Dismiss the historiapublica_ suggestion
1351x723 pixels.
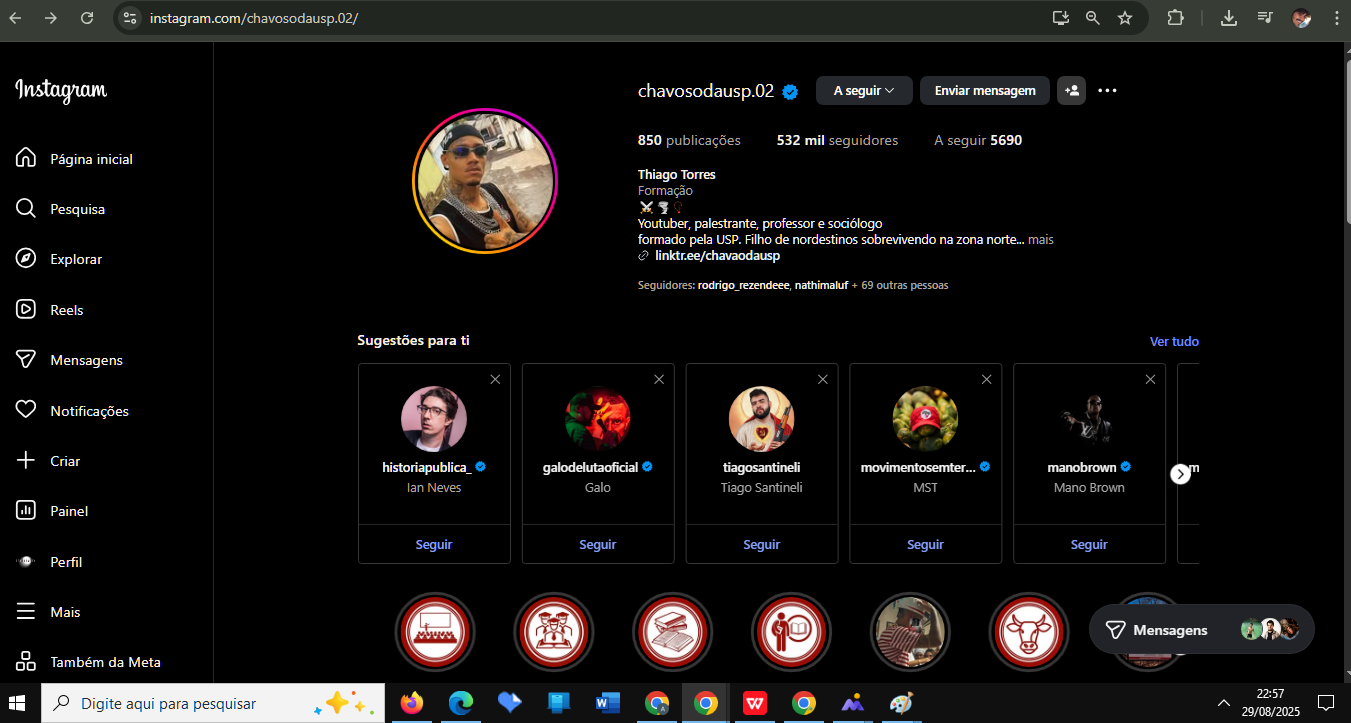[x=495, y=379]
